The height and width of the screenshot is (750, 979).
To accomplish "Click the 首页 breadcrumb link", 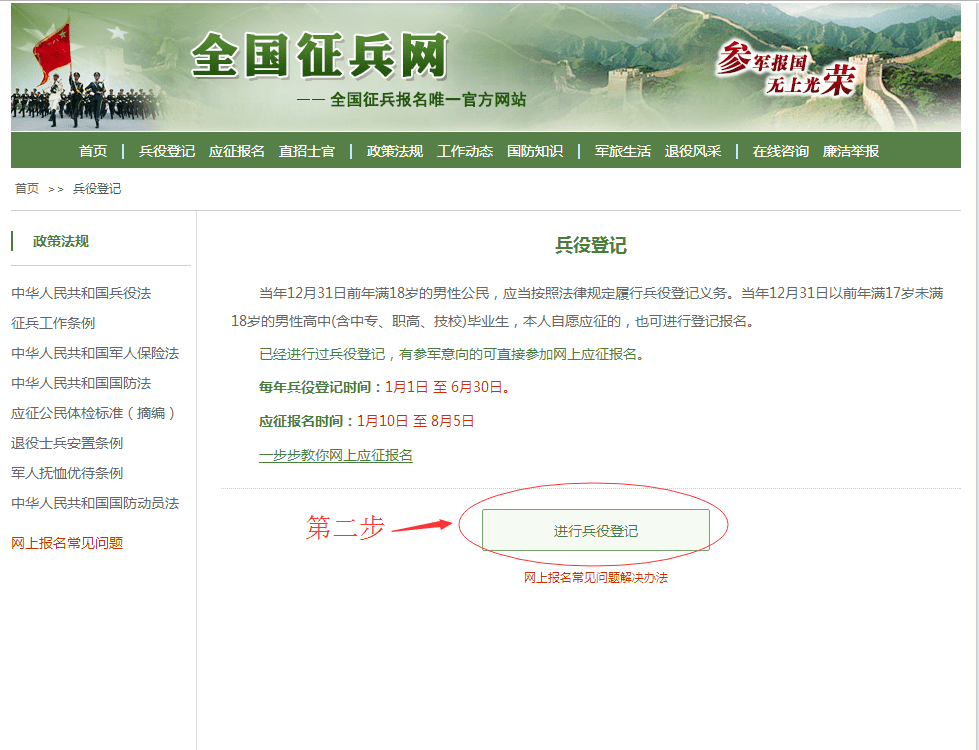I will pos(27,188).
